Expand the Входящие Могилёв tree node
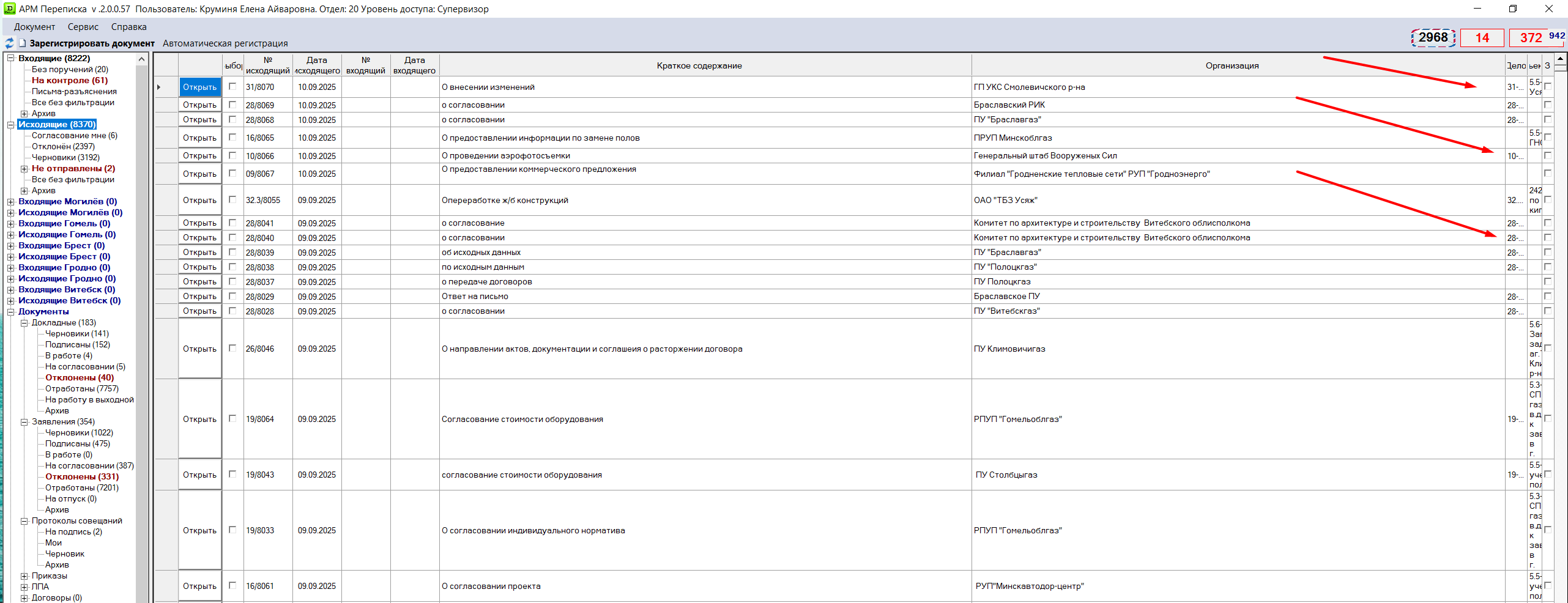Image resolution: width=1568 pixels, height=603 pixels. tap(10, 202)
